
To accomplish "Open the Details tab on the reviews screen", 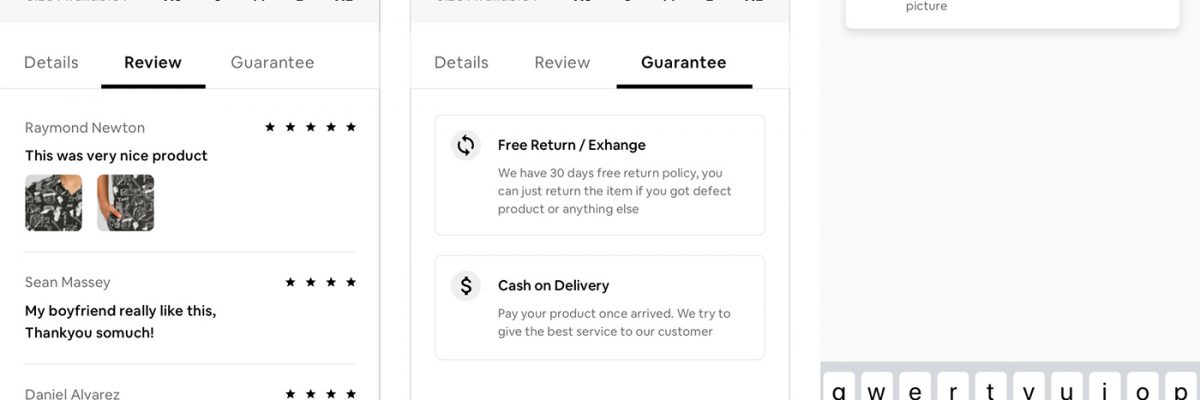I will [x=51, y=62].
